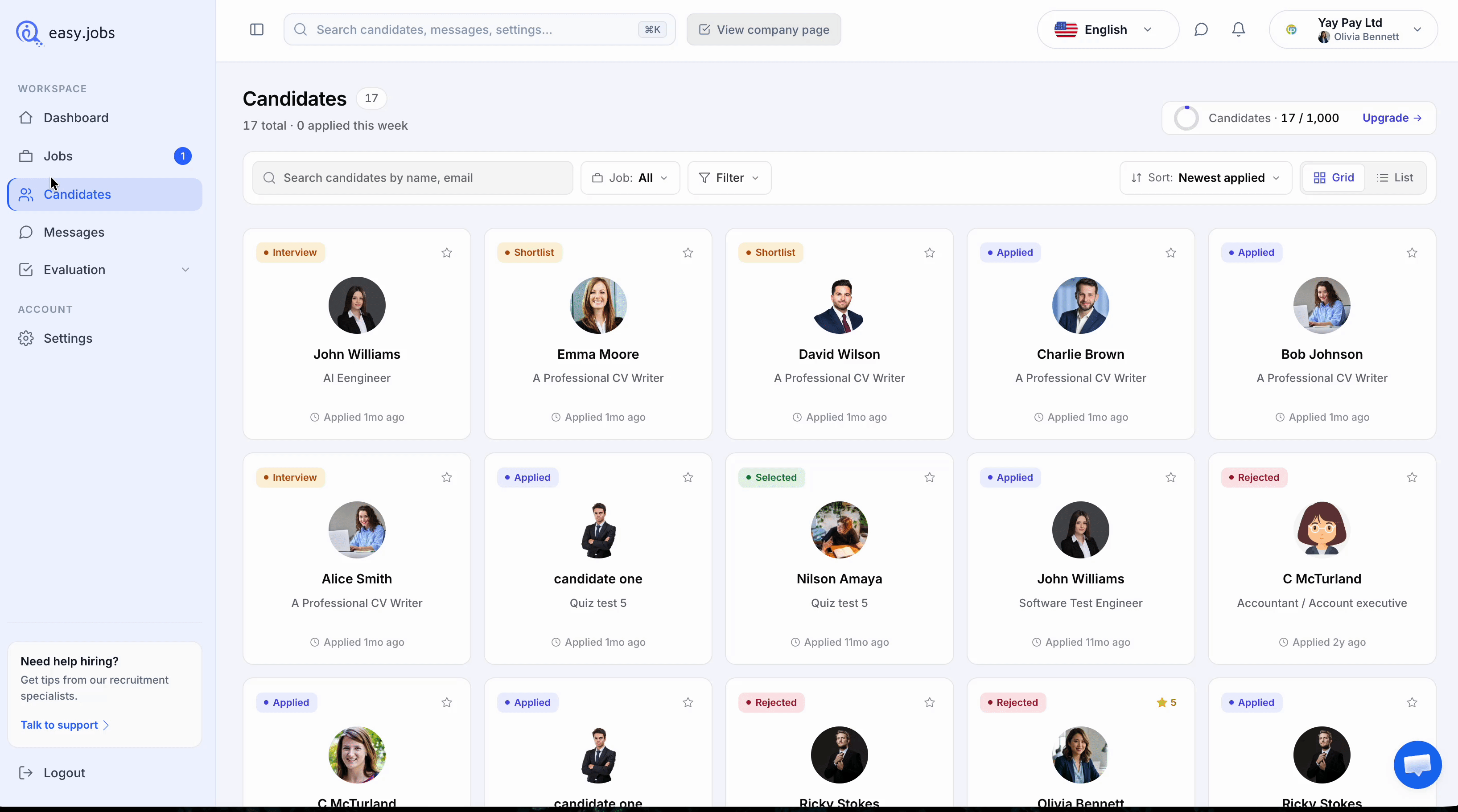Click the candidates count badge showing 17
The height and width of the screenshot is (812, 1458).
371,98
